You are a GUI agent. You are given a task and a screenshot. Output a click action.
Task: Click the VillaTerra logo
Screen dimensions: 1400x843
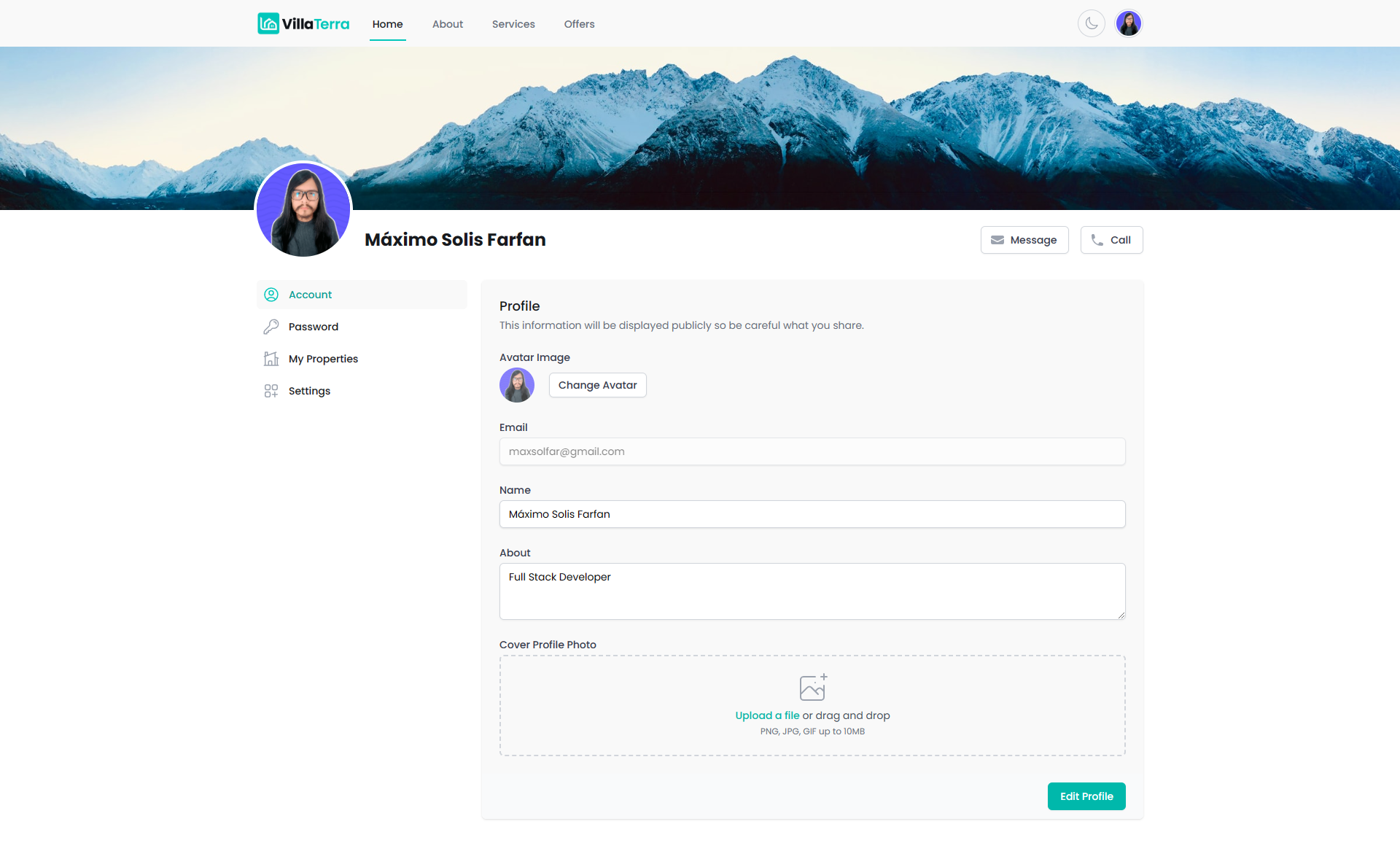pyautogui.click(x=302, y=23)
